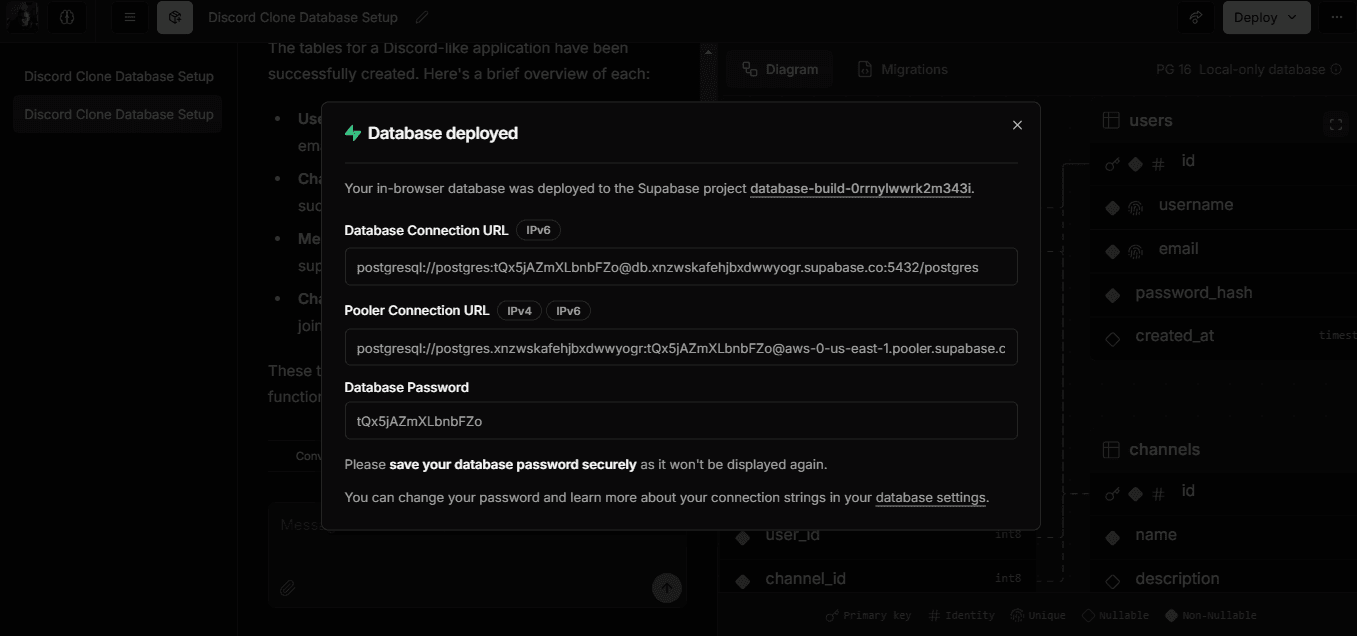This screenshot has height=636, width=1357.
Task: Click the share arrow icon near Deploy
Action: [x=1194, y=17]
